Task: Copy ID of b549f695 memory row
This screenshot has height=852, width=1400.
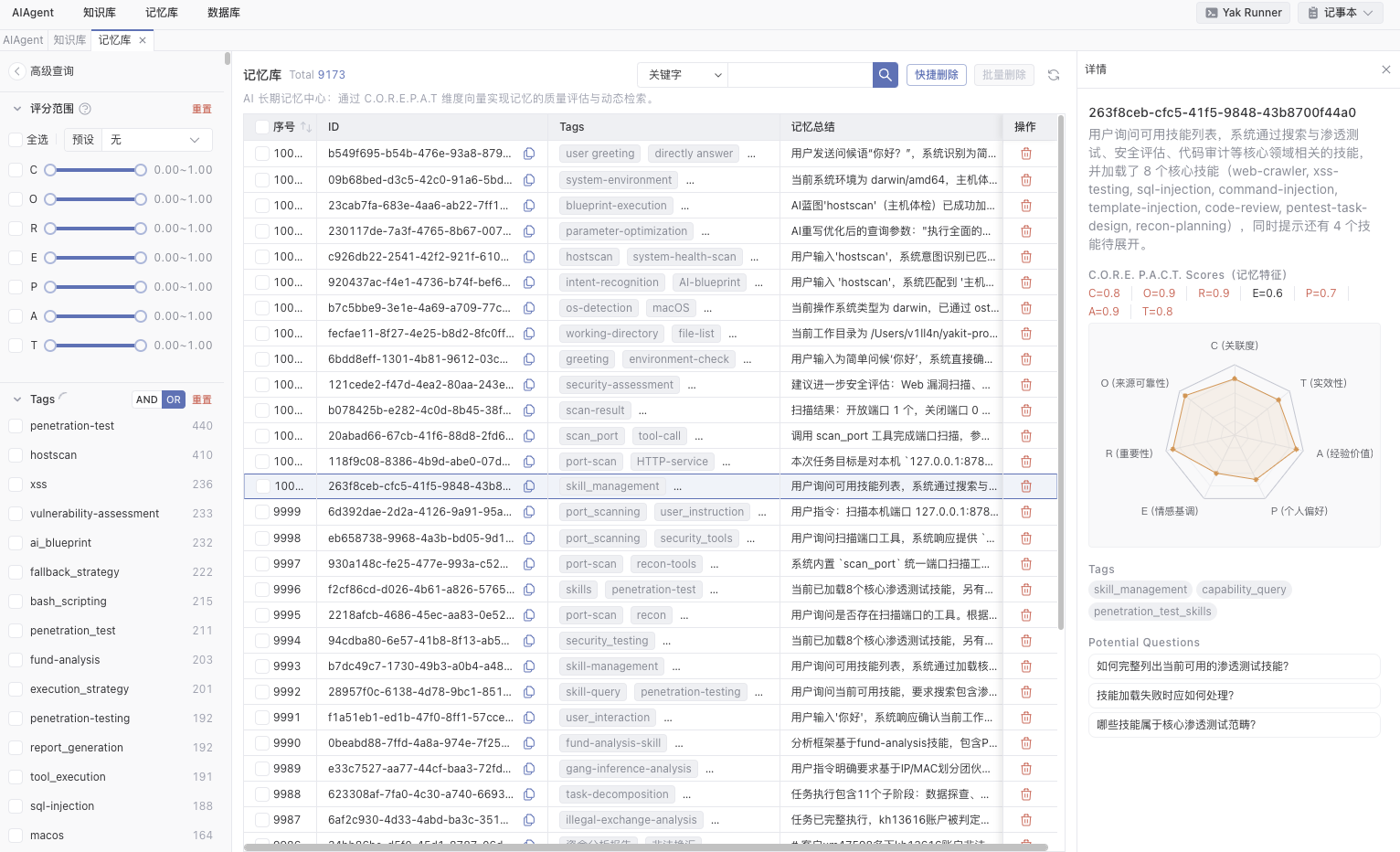Action: point(529,154)
